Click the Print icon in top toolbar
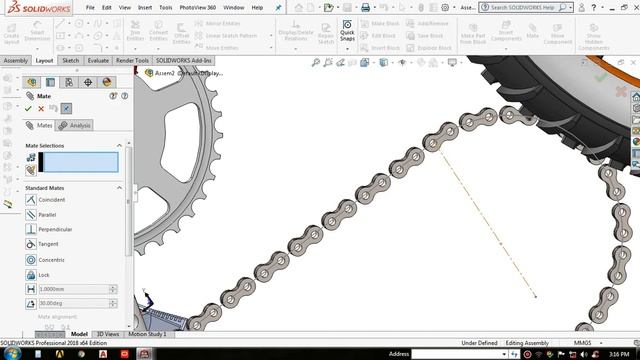 [365, 7]
